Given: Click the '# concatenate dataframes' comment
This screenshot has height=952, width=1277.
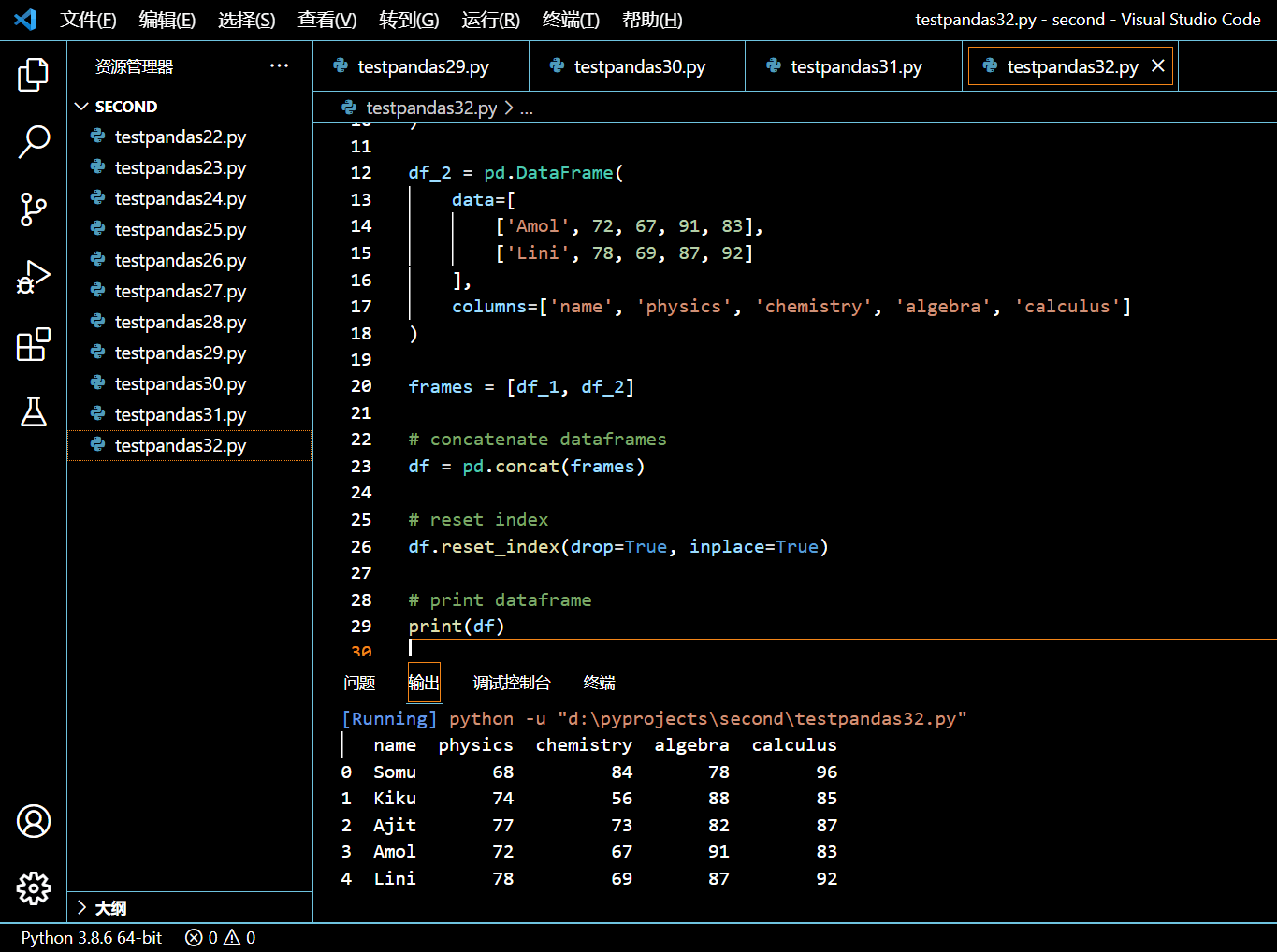Looking at the screenshot, I should click(538, 439).
